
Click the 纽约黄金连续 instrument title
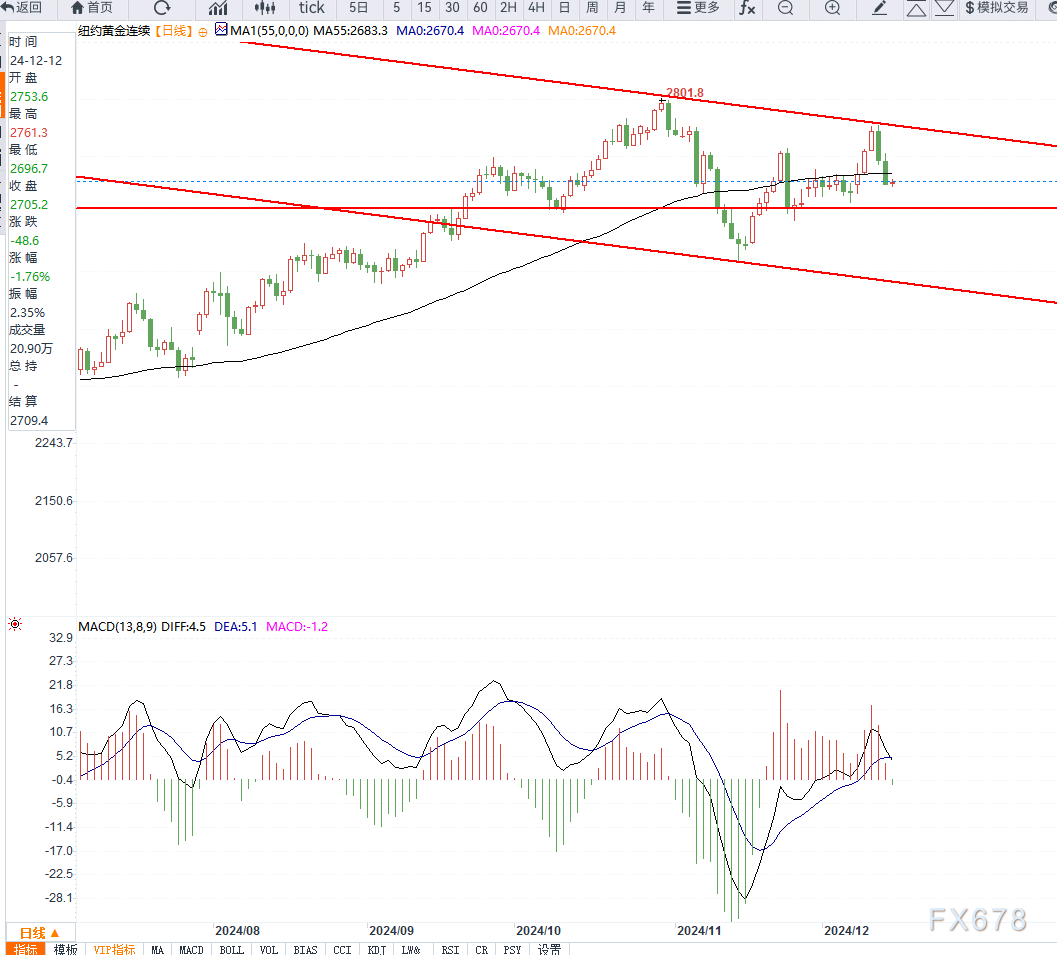[x=114, y=30]
